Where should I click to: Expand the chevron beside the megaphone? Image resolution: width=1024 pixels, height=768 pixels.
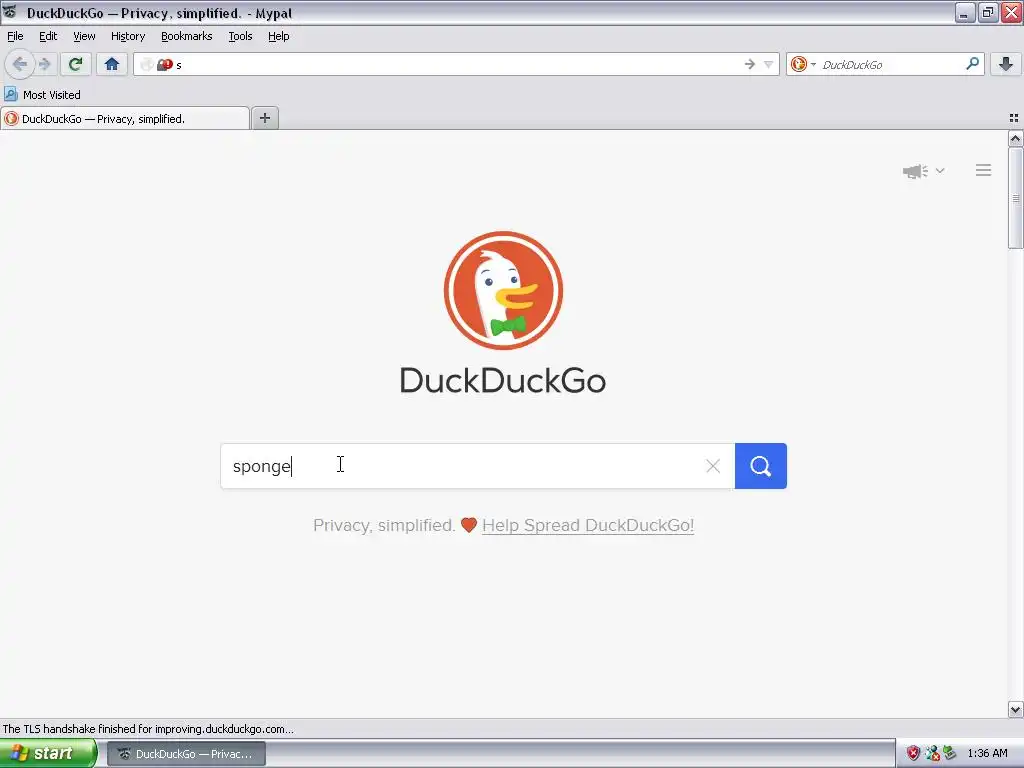pyautogui.click(x=940, y=170)
